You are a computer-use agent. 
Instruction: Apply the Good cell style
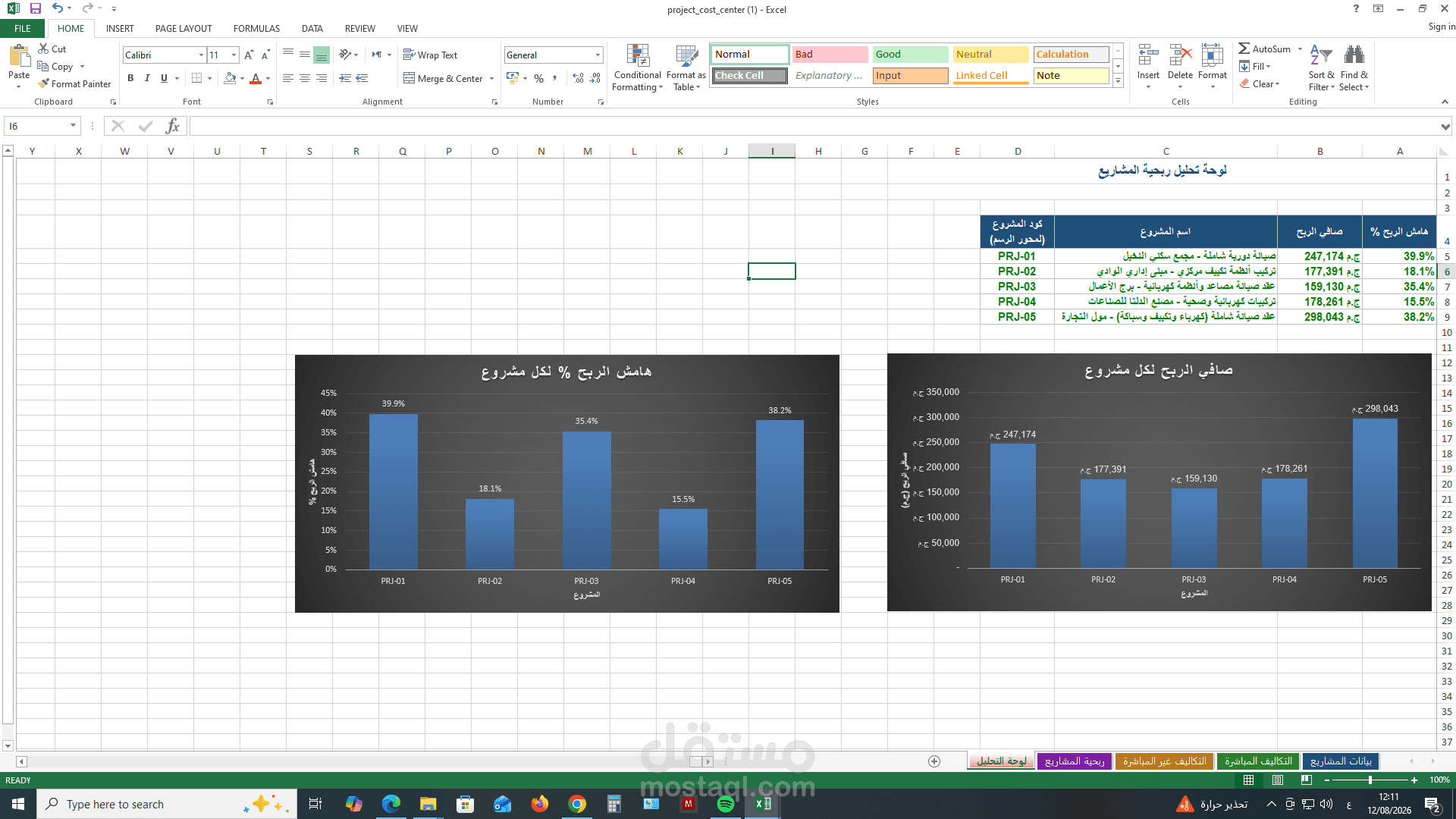pos(910,54)
